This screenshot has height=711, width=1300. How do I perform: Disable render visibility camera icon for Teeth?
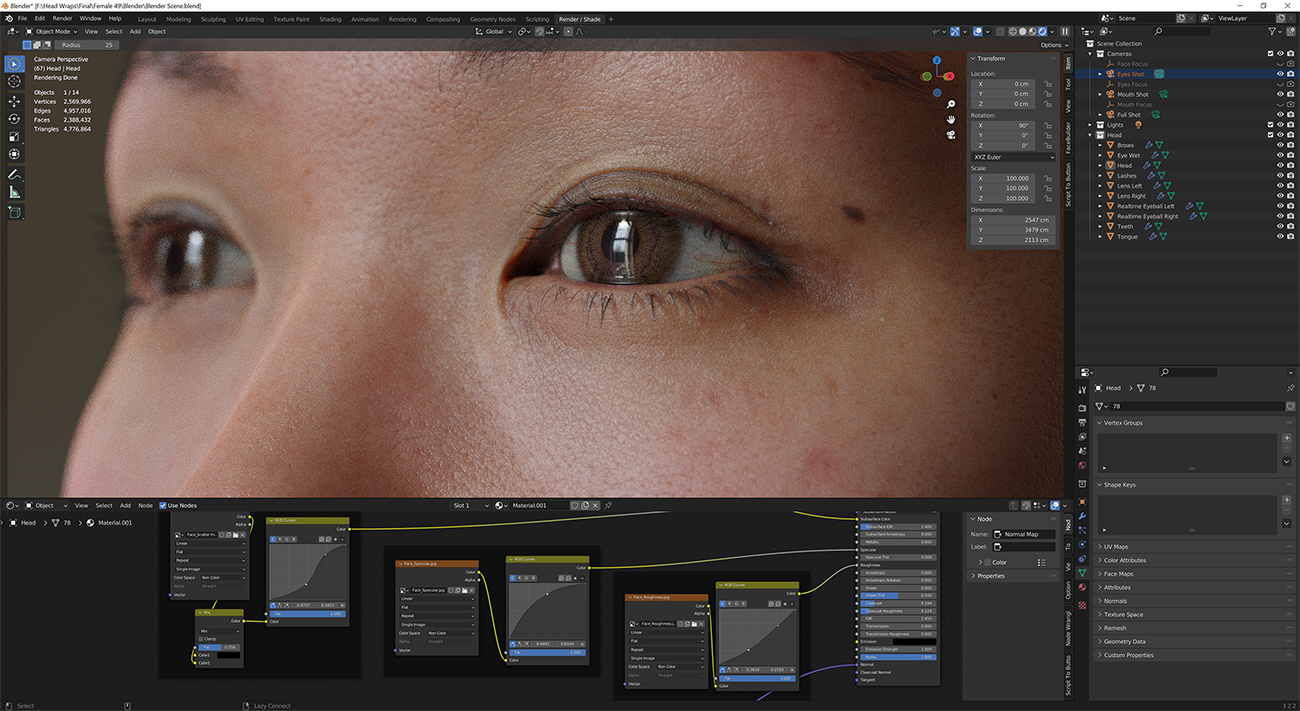pyautogui.click(x=1291, y=226)
